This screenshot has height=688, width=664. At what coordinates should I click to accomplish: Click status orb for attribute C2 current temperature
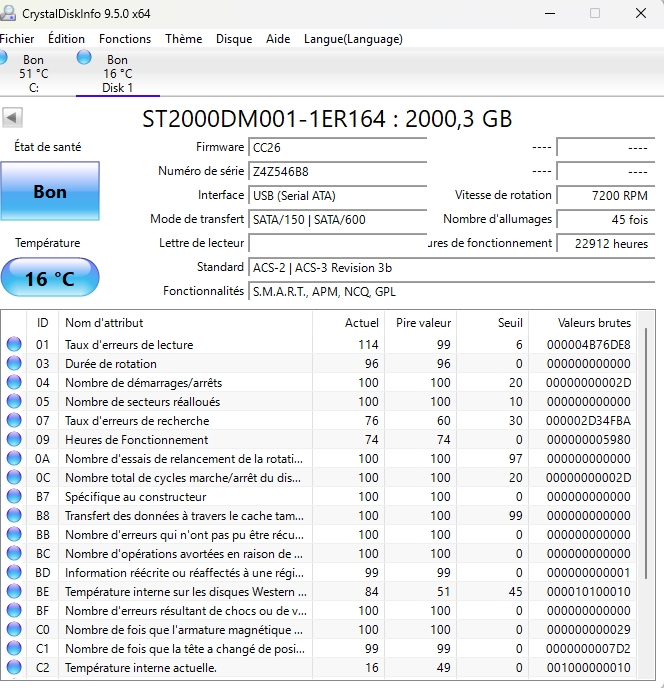(14, 668)
